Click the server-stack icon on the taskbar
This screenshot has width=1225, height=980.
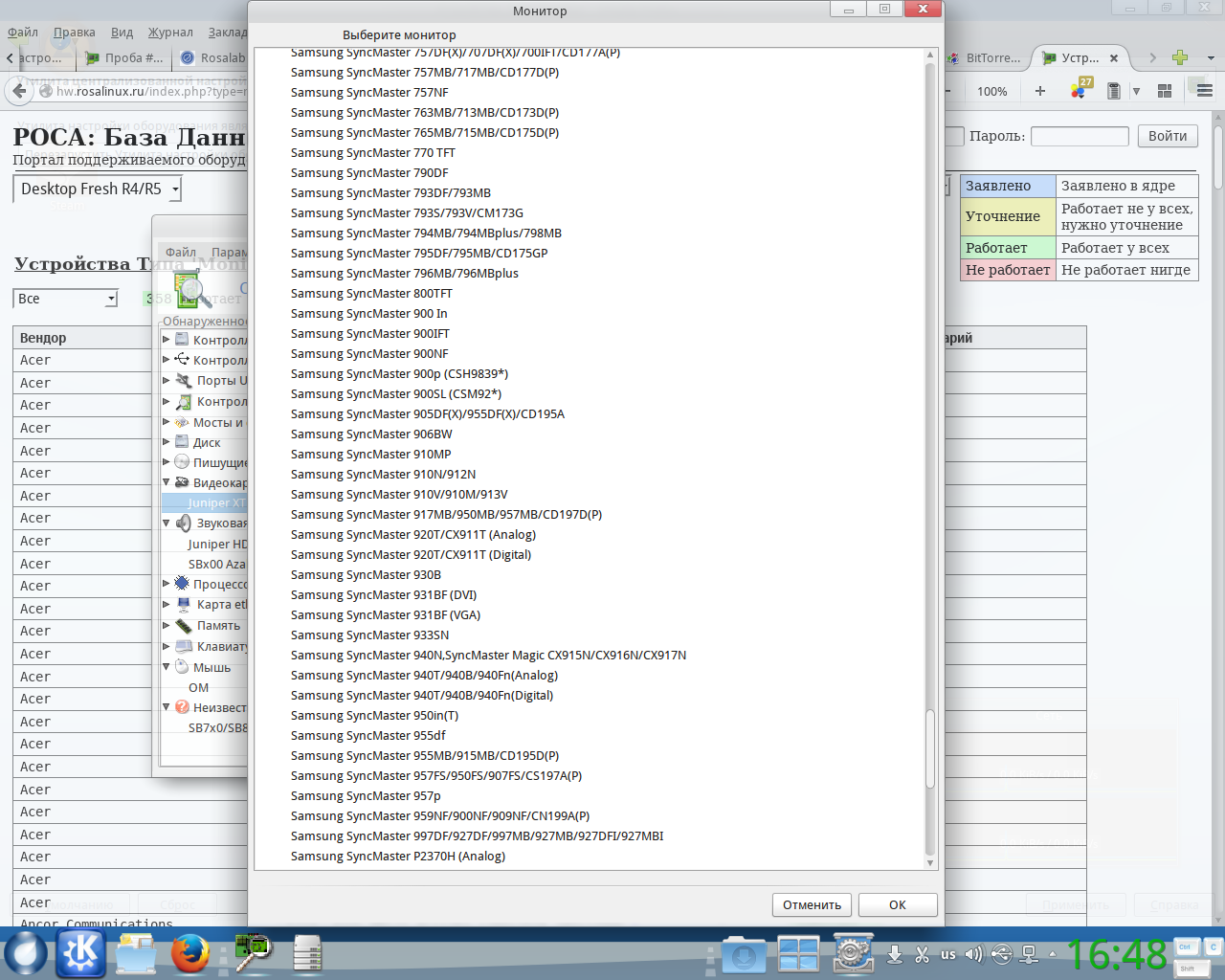[x=307, y=954]
